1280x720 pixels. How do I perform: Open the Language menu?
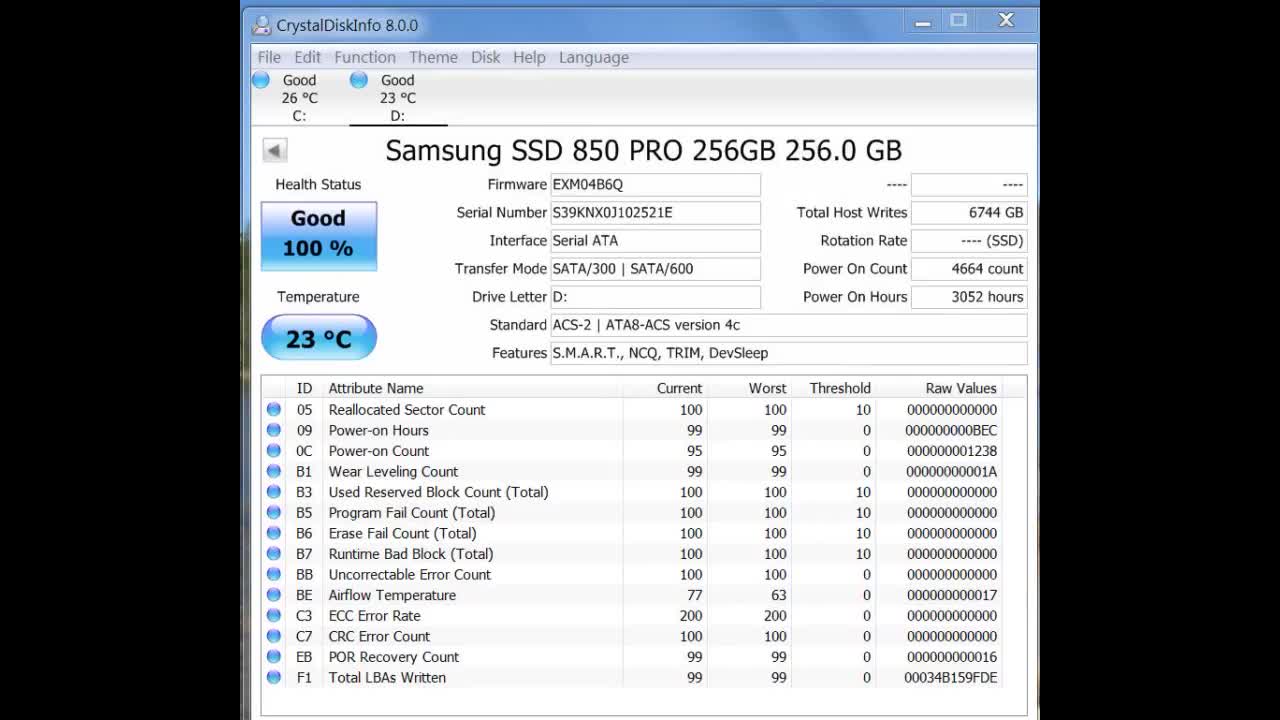click(x=594, y=57)
